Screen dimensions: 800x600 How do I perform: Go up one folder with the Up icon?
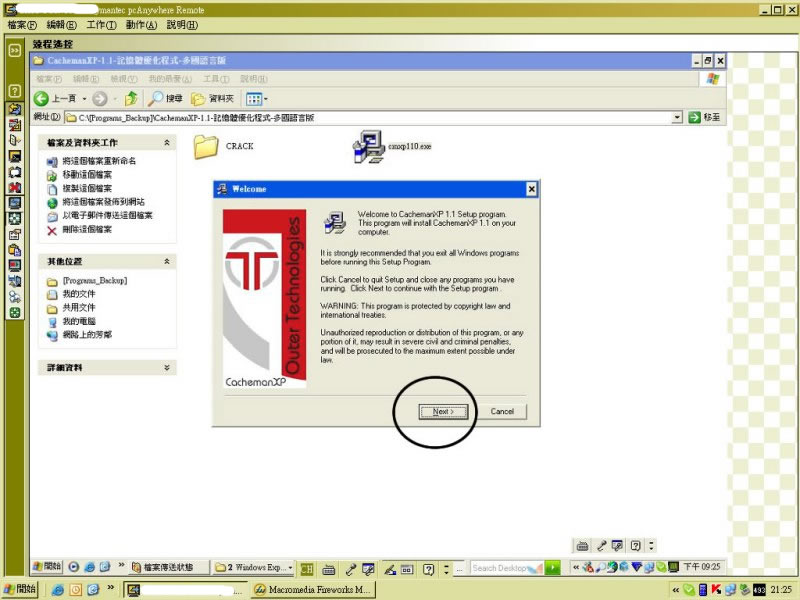[x=131, y=98]
